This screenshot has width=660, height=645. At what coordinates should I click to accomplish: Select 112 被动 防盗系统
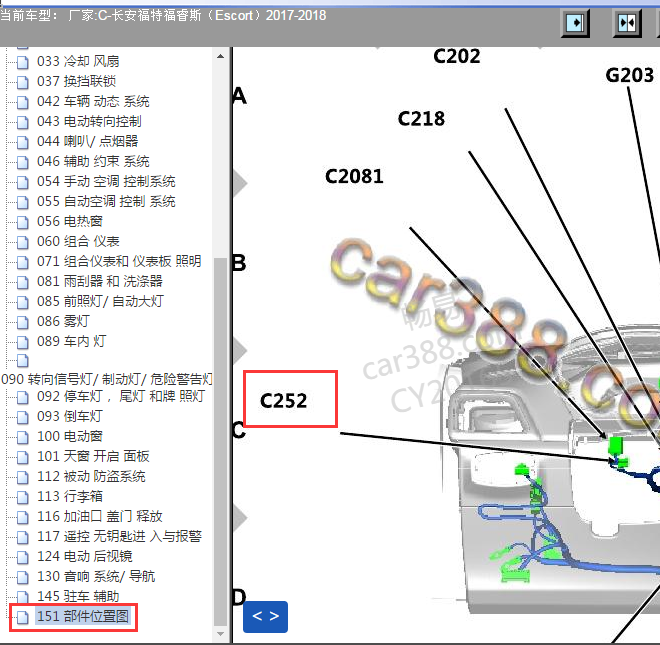tap(91, 477)
